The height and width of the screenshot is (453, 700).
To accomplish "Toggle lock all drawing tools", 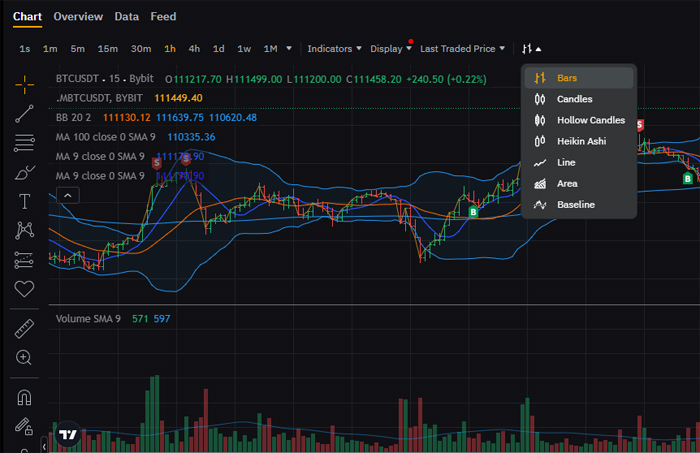I will (24, 426).
